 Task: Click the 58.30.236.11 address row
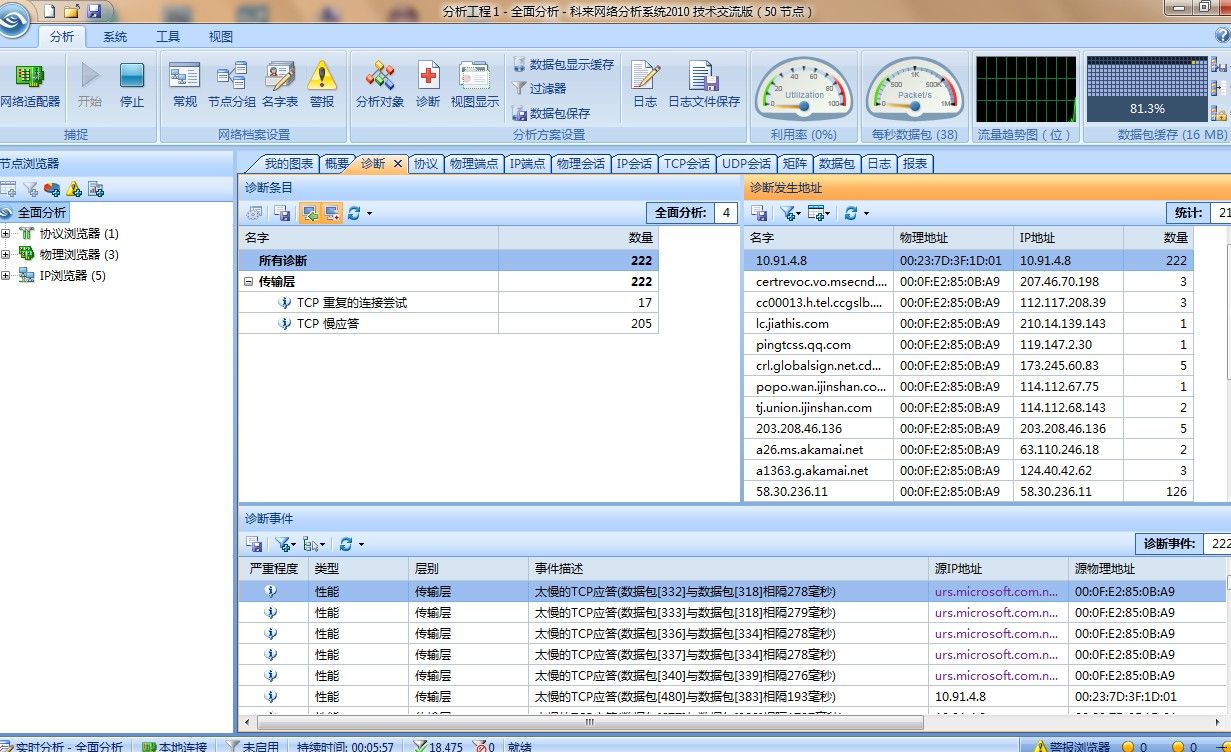(x=792, y=491)
